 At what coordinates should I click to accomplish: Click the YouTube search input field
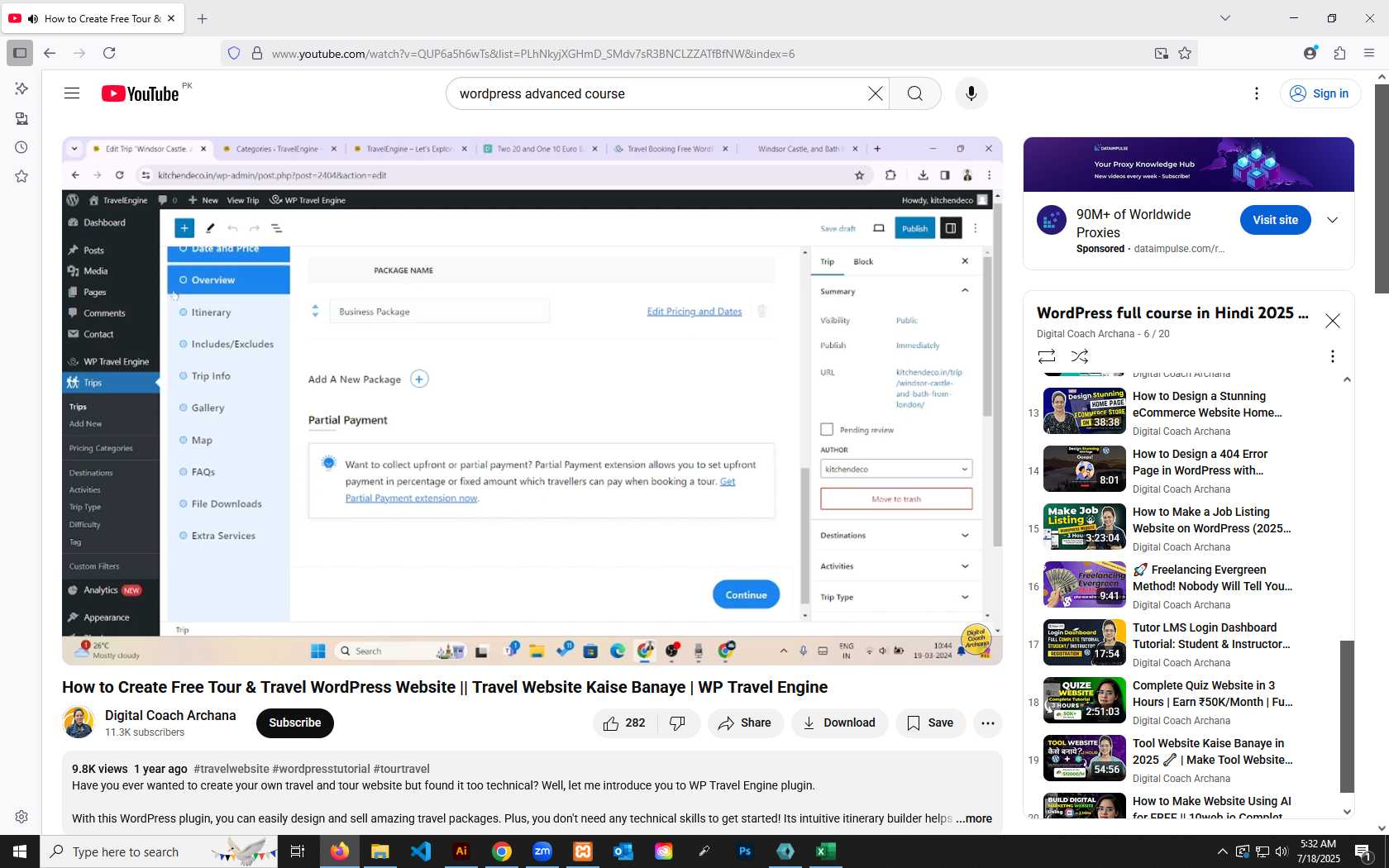pyautogui.click(x=660, y=93)
